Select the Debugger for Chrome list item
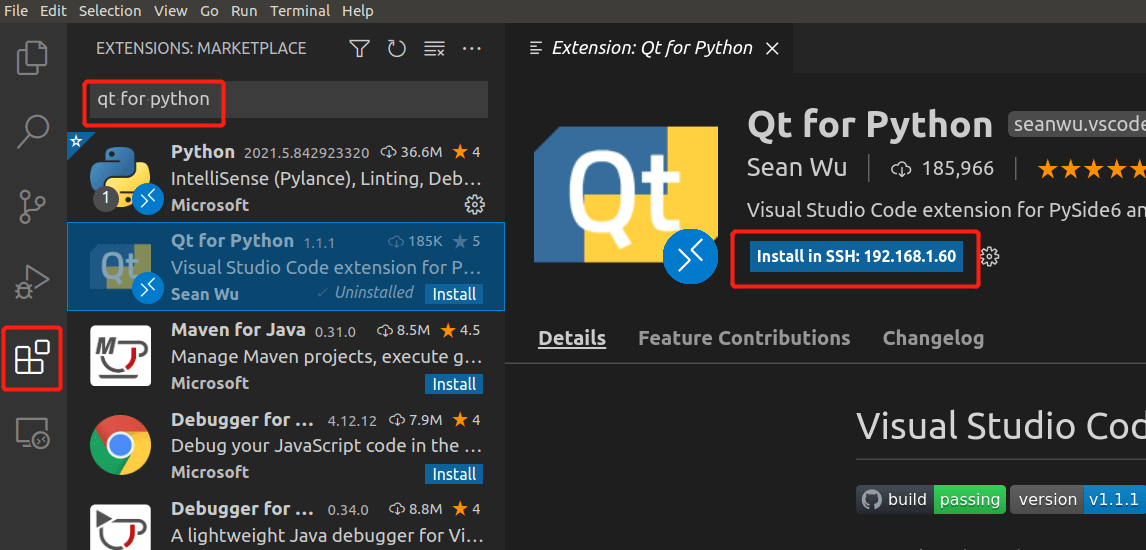The image size is (1146, 550). click(286, 445)
